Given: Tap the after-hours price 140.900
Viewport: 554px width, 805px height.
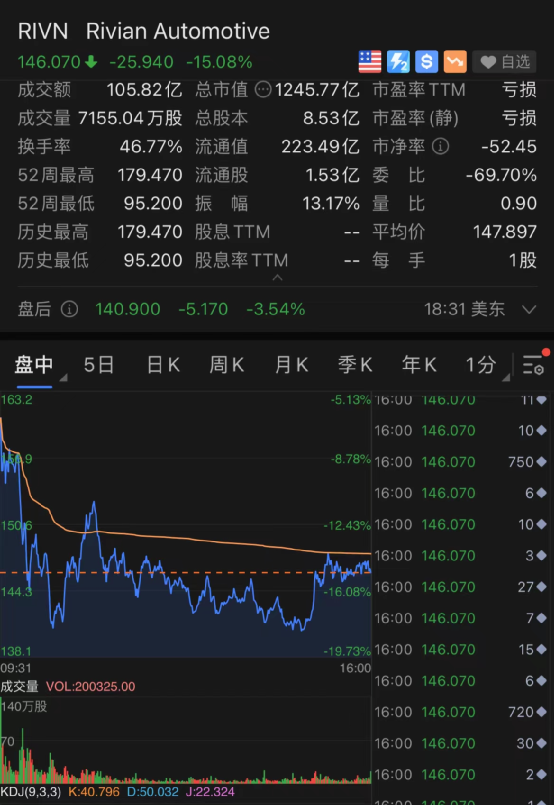Looking at the screenshot, I should (x=128, y=309).
